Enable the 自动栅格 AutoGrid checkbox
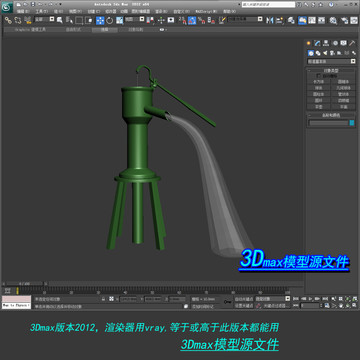 pos(318,76)
